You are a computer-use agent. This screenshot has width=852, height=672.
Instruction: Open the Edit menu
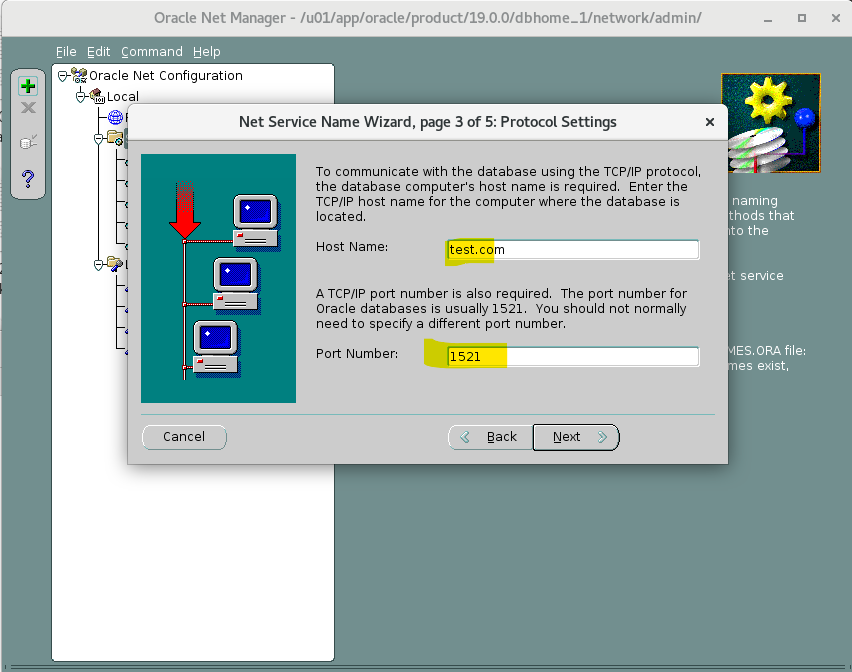[98, 52]
